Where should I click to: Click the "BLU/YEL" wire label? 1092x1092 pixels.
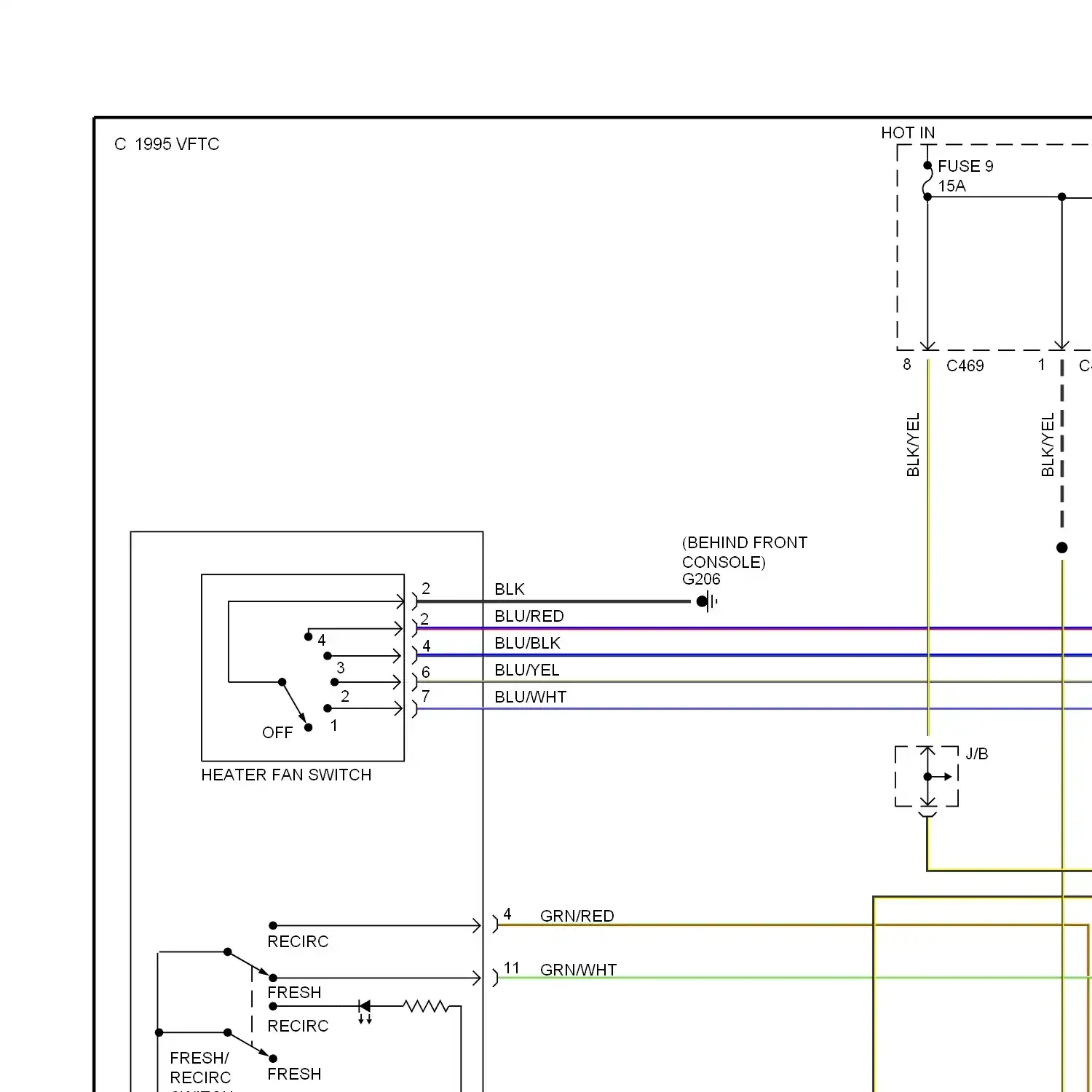527,670
